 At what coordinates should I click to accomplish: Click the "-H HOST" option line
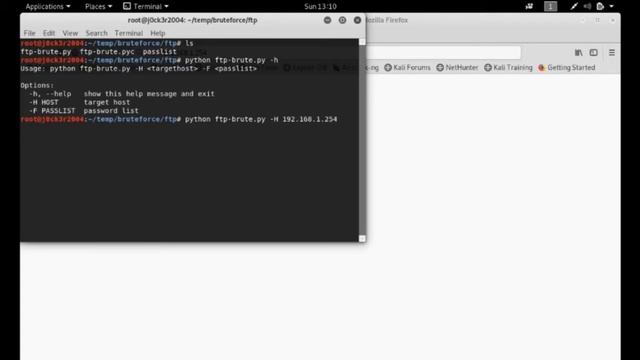coord(80,102)
